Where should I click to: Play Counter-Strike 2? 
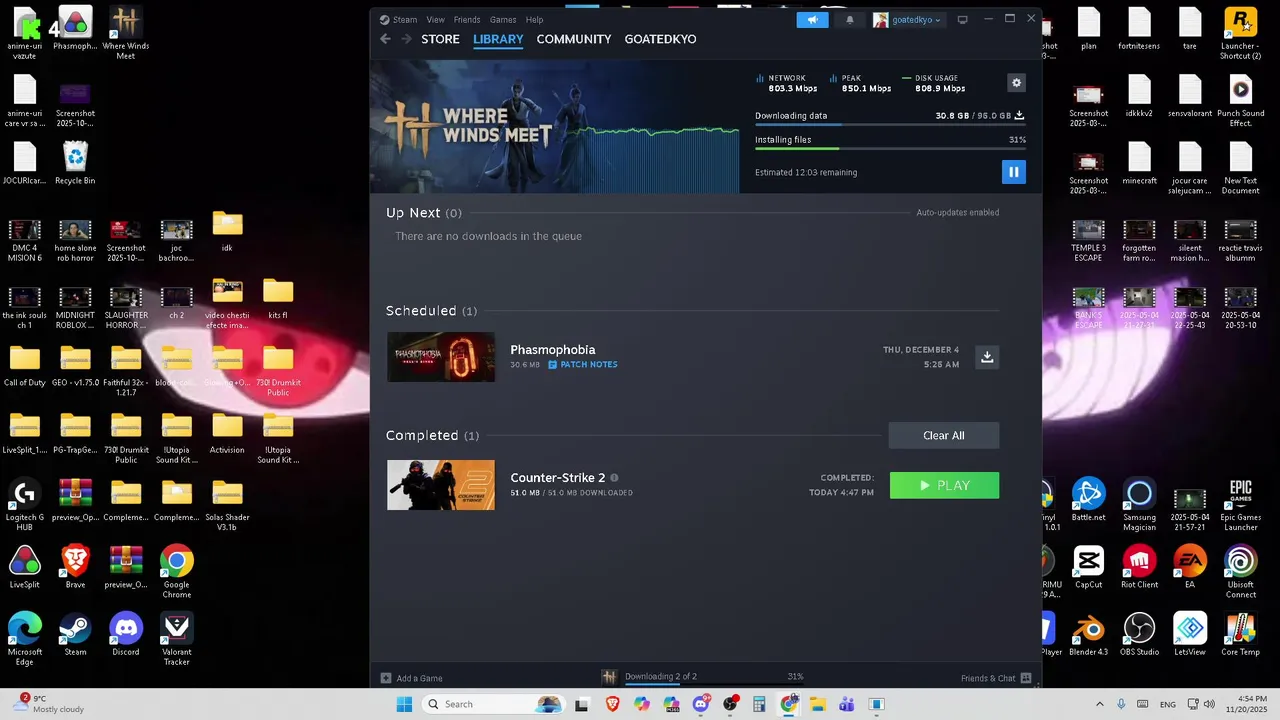944,485
